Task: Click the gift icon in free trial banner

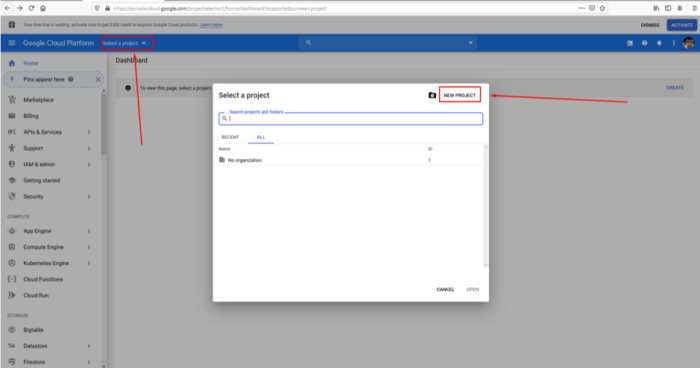Action: coord(12,25)
